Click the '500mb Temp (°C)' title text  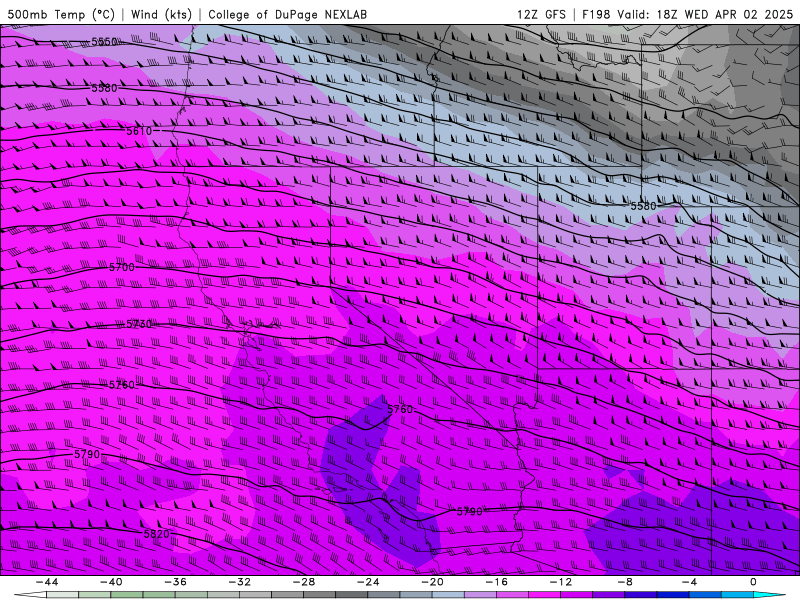click(x=61, y=14)
